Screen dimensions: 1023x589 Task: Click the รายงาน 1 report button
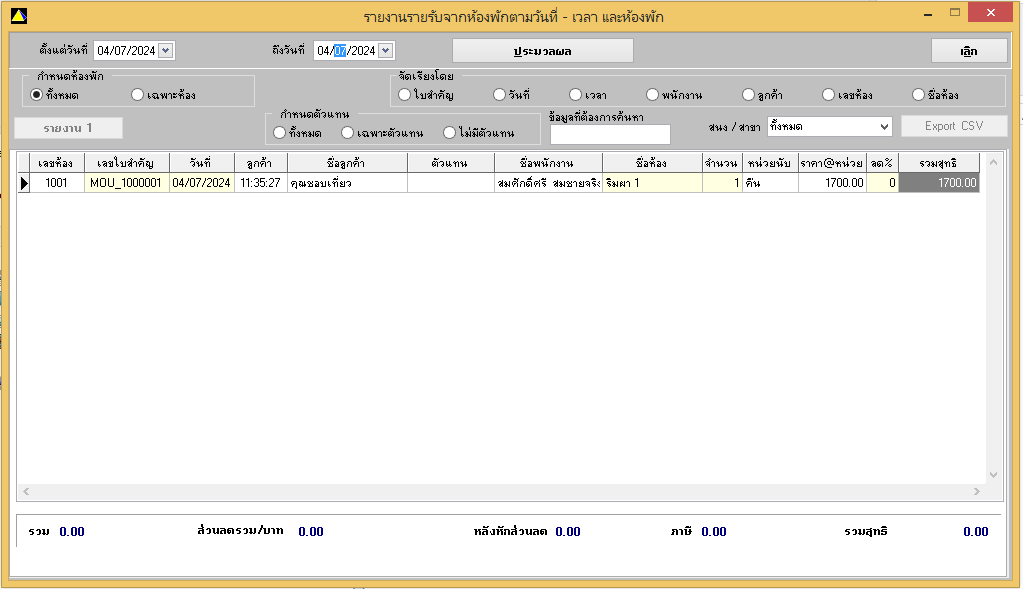click(x=69, y=128)
